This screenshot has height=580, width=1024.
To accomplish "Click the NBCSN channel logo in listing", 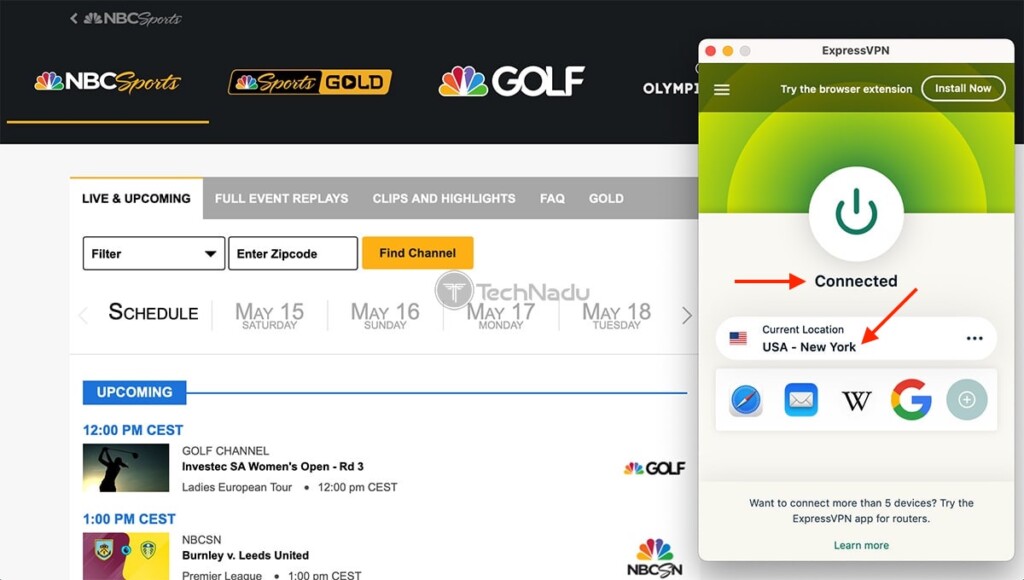I will [655, 558].
